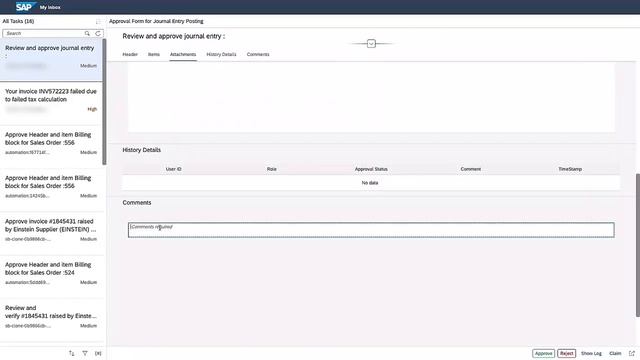The image size is (640, 360).
Task: Click the My Inbox title in shell bar
Action: pos(50,7)
